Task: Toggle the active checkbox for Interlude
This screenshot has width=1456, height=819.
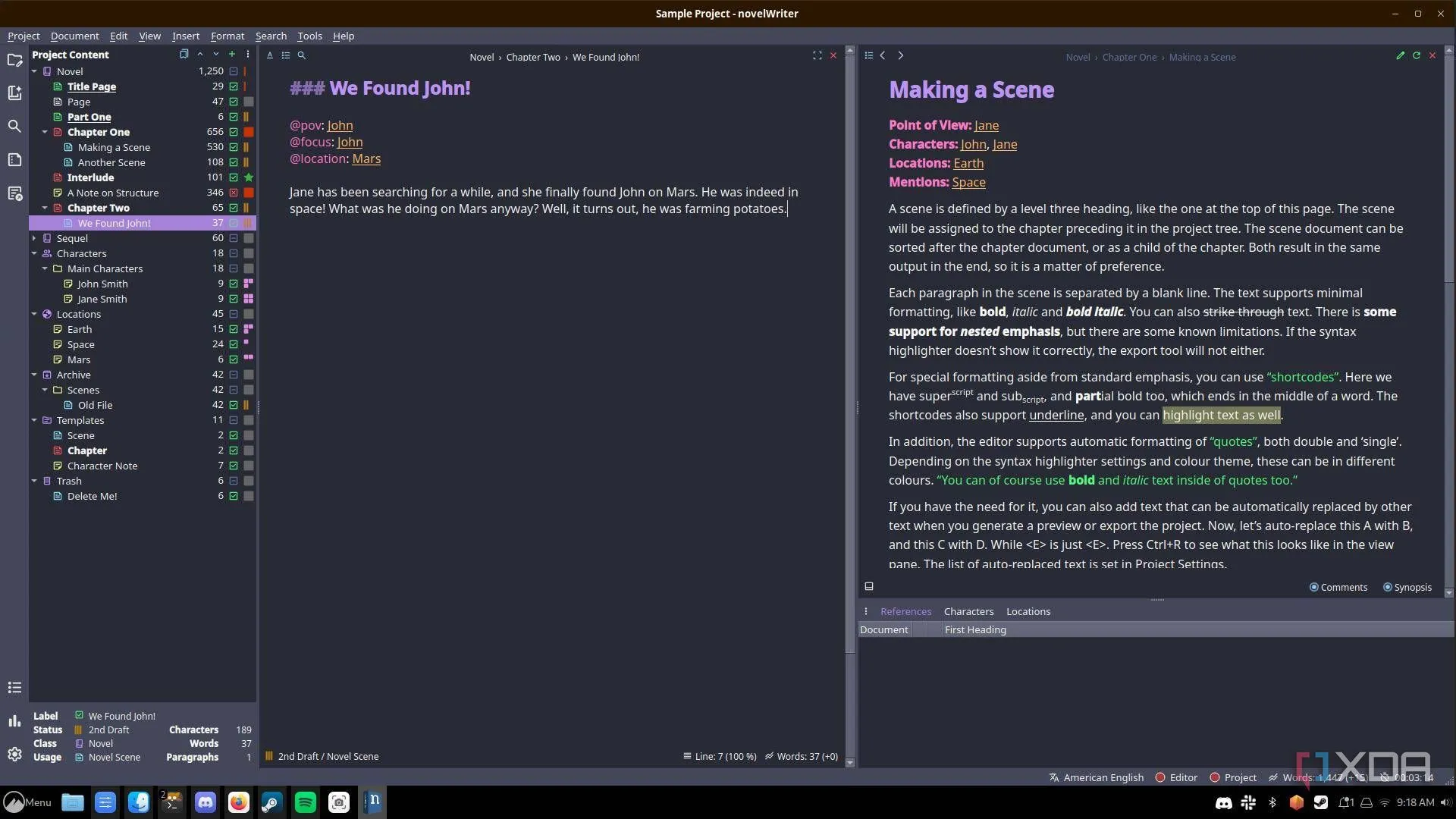Action: [x=234, y=177]
